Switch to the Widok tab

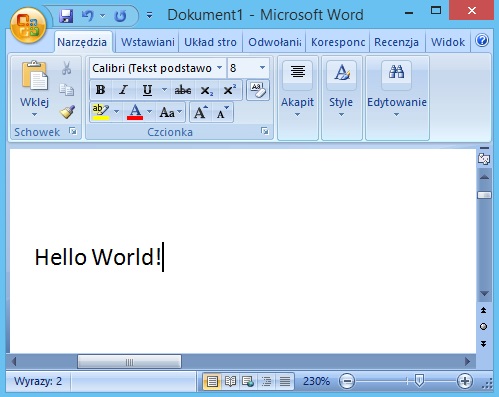pos(448,42)
